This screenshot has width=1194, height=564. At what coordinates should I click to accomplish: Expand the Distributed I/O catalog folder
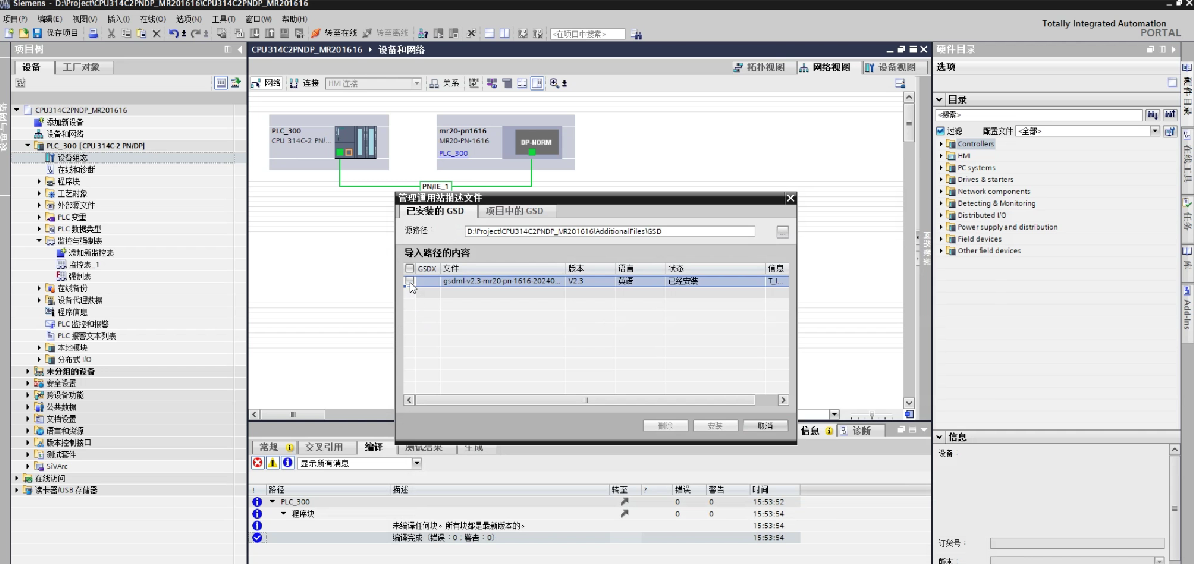coord(941,215)
